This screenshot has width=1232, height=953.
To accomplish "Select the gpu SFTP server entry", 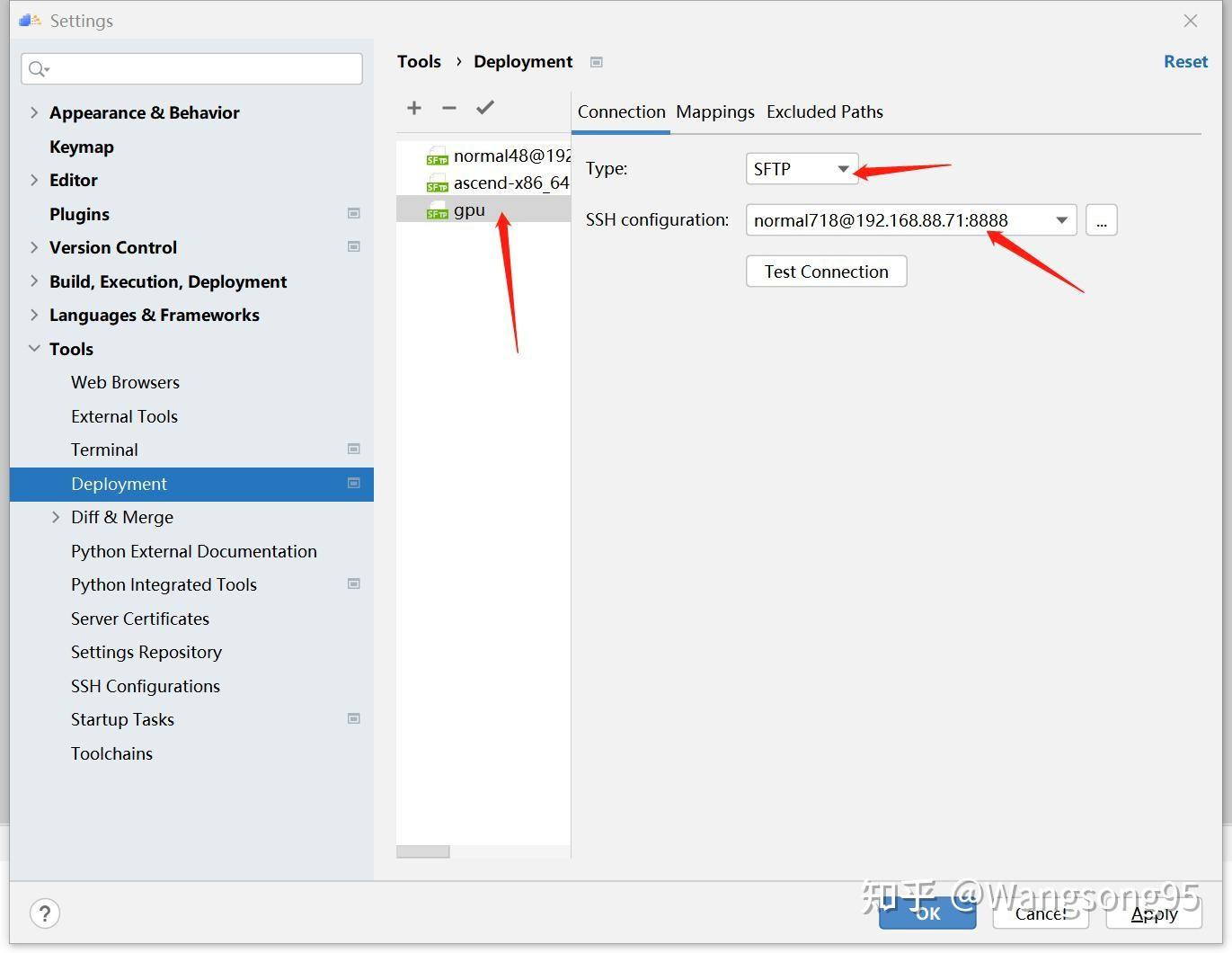I will tap(469, 210).
